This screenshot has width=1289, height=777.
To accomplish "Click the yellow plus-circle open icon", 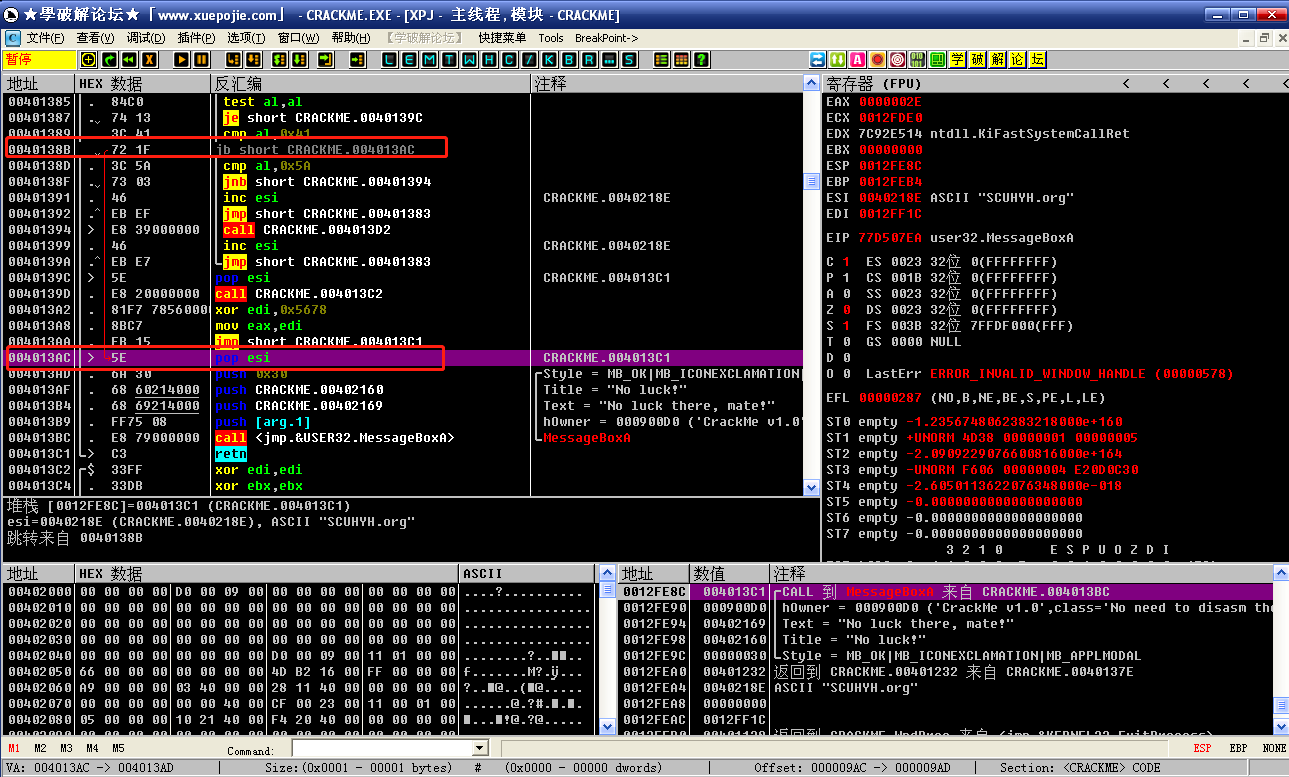I will pos(88,60).
